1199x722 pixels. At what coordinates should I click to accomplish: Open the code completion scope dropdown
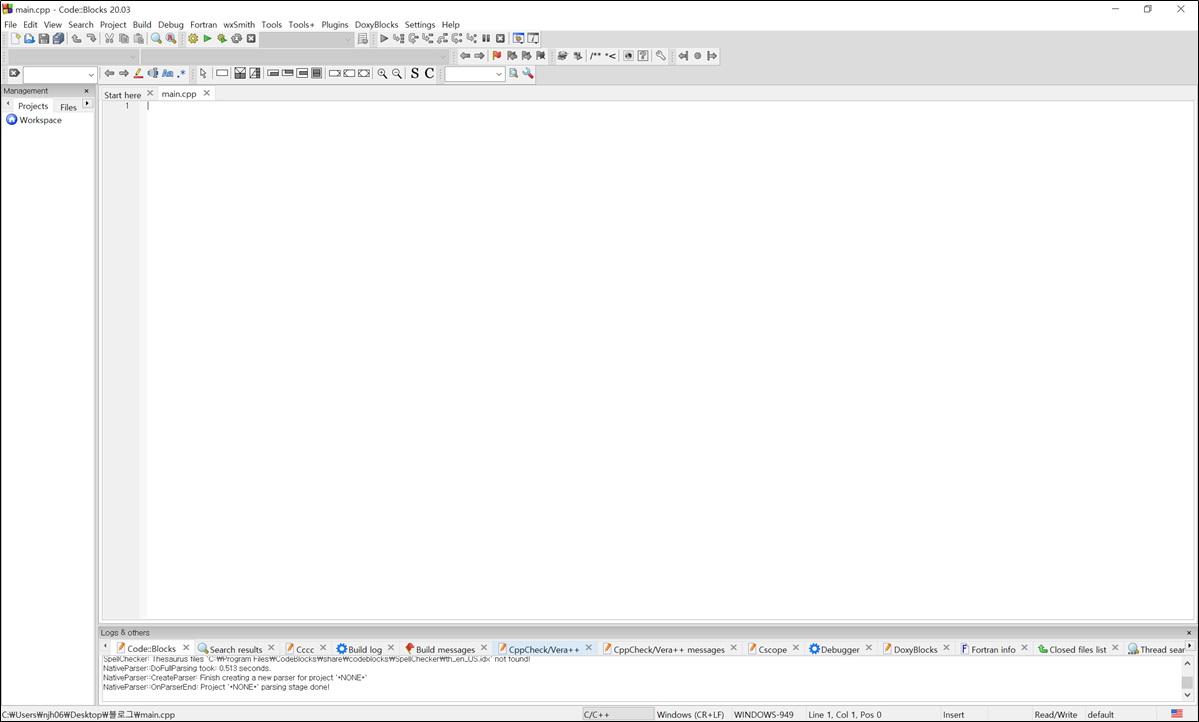(133, 57)
